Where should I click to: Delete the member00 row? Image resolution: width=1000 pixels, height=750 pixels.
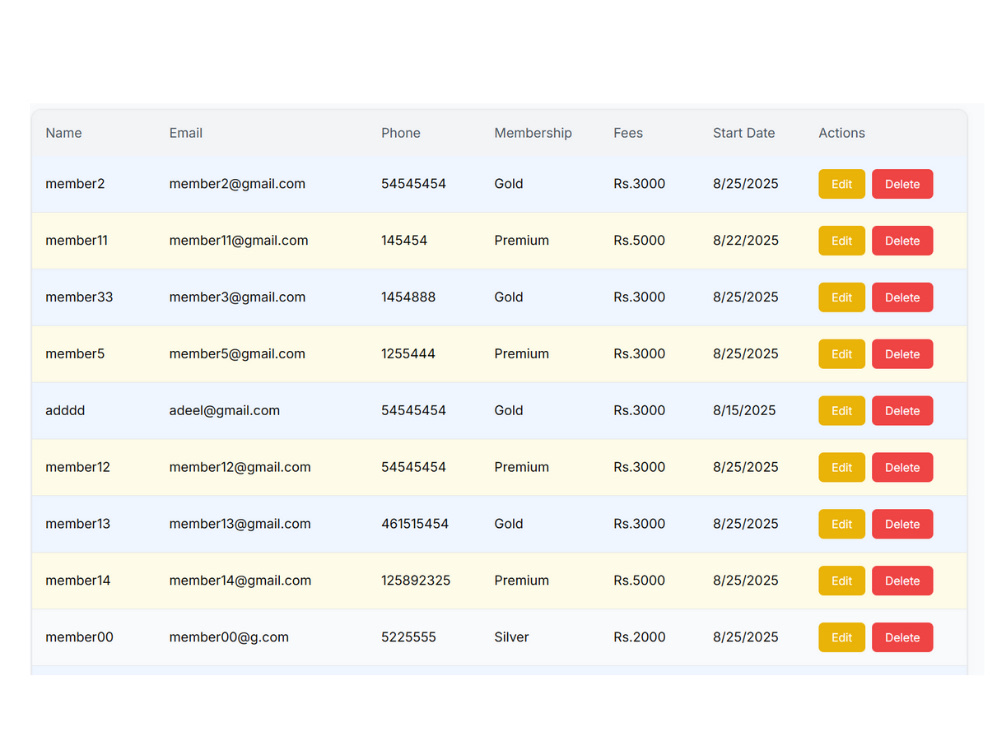[x=902, y=637]
